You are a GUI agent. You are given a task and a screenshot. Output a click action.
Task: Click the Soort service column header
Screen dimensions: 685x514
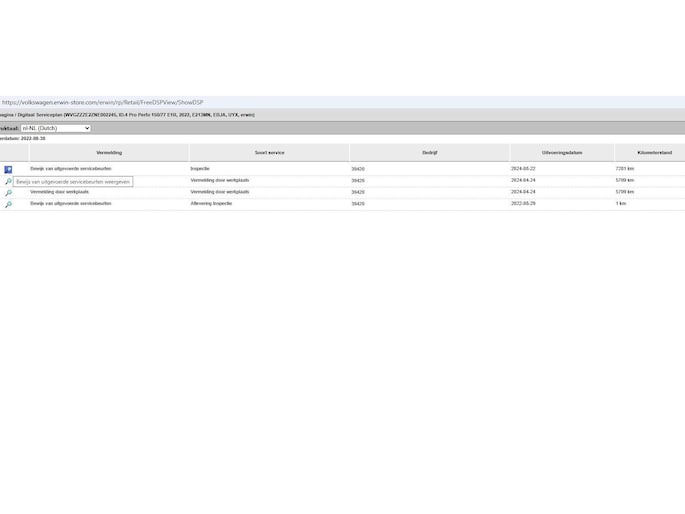click(x=269, y=153)
